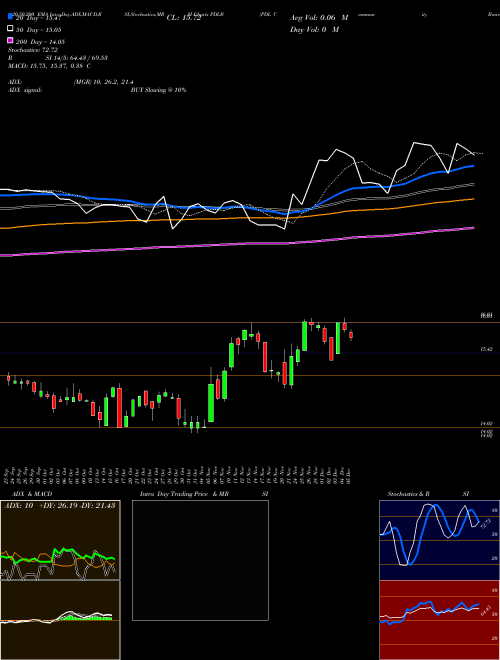Click the 'ADX signal:' label
This screenshot has width=500, height=660.
pos(25,90)
